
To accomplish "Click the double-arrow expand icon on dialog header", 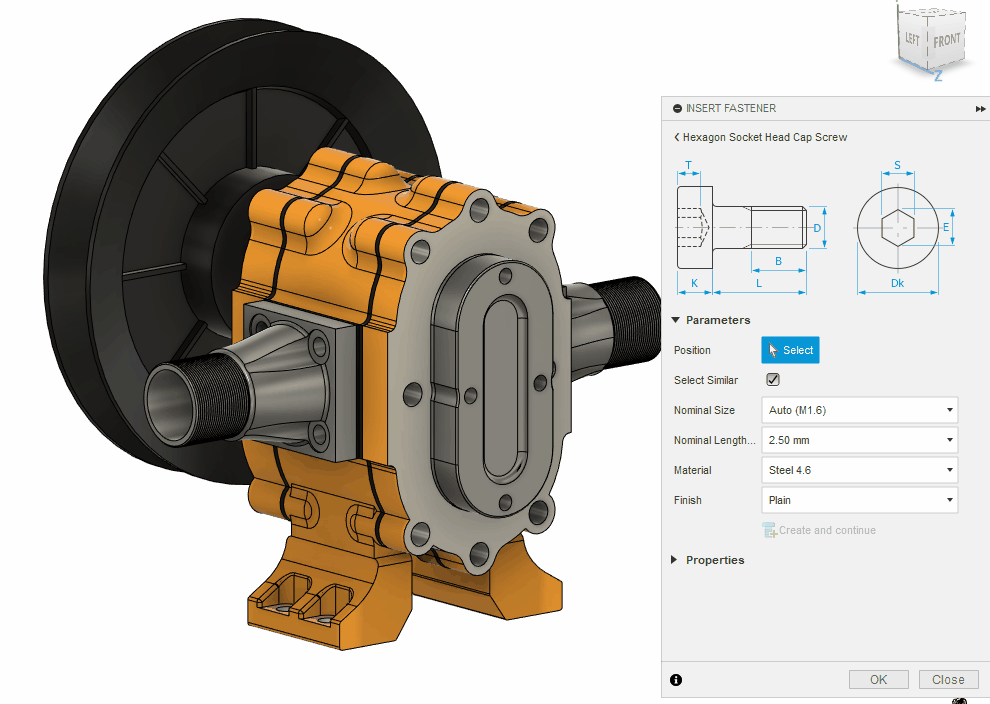I will [x=979, y=108].
